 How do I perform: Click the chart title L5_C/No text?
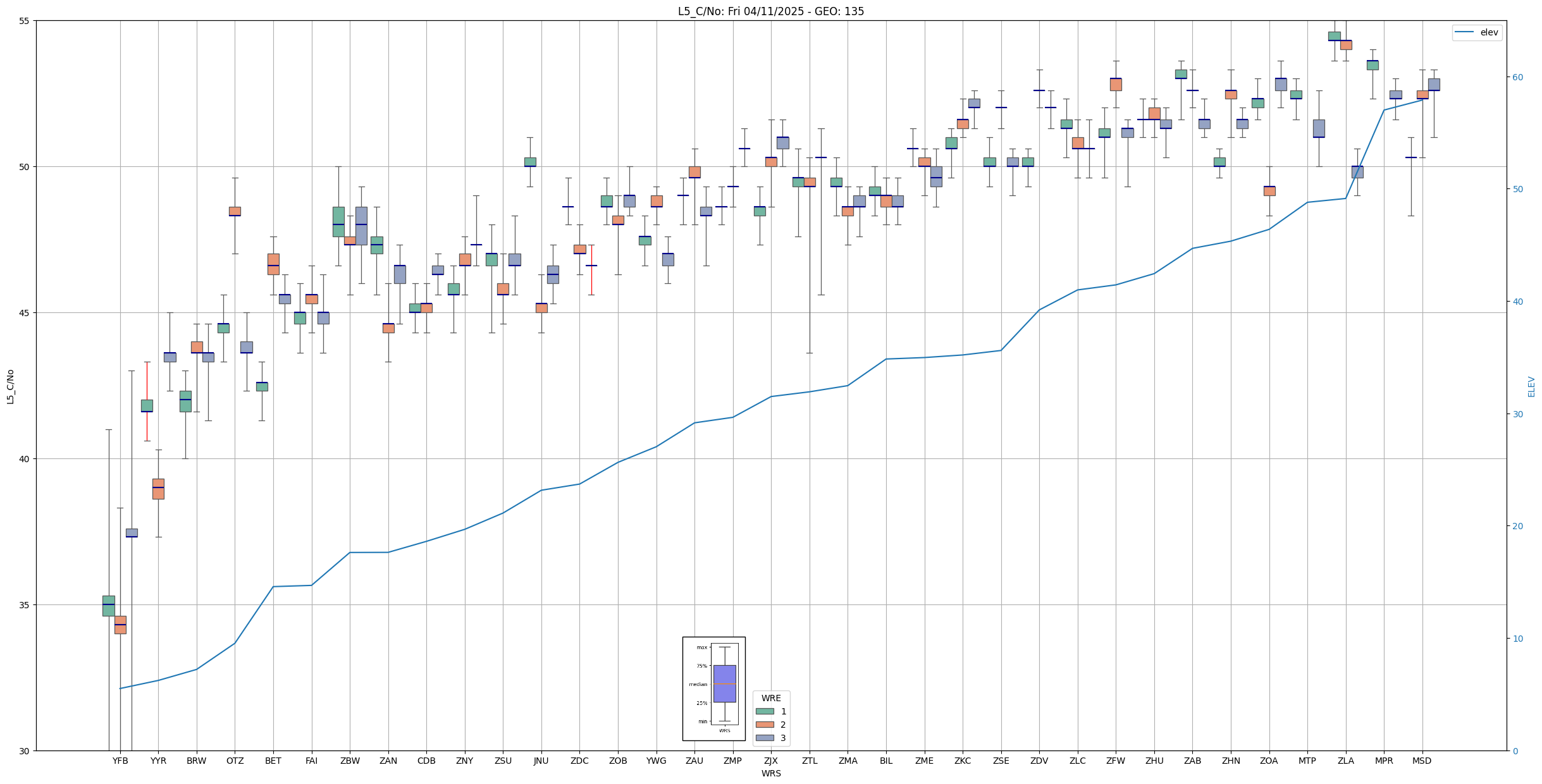click(x=770, y=11)
